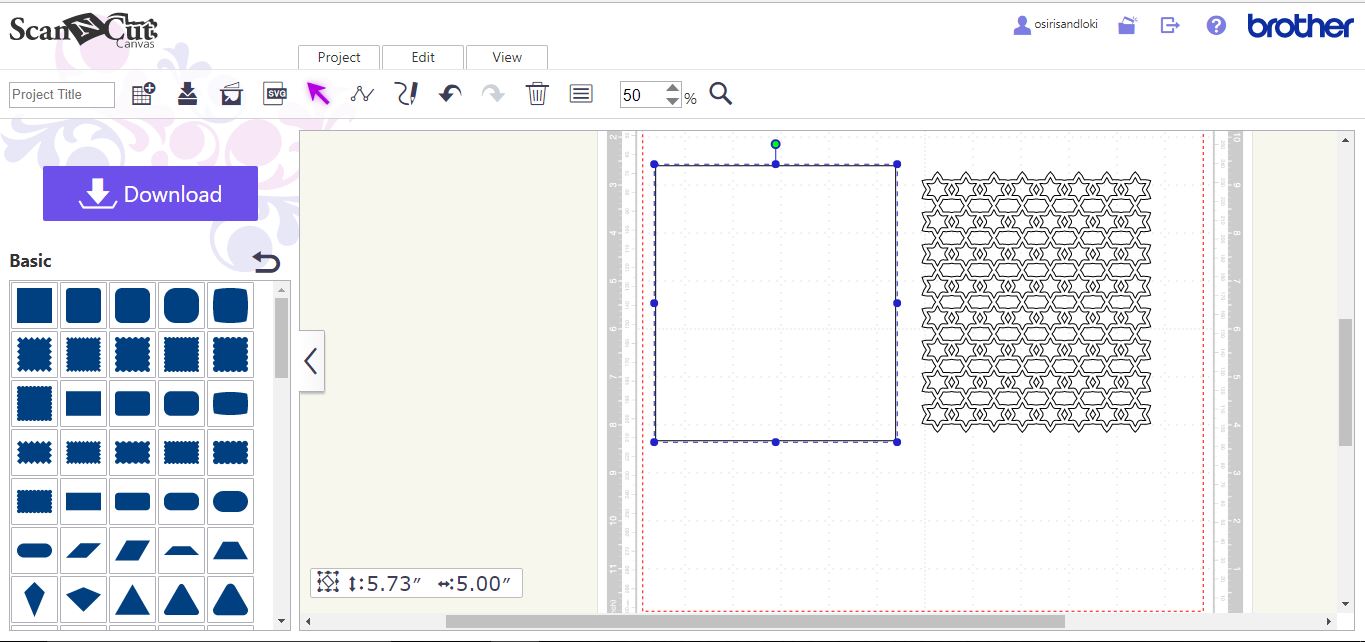Click the Download button
1365x642 pixels.
(150, 193)
